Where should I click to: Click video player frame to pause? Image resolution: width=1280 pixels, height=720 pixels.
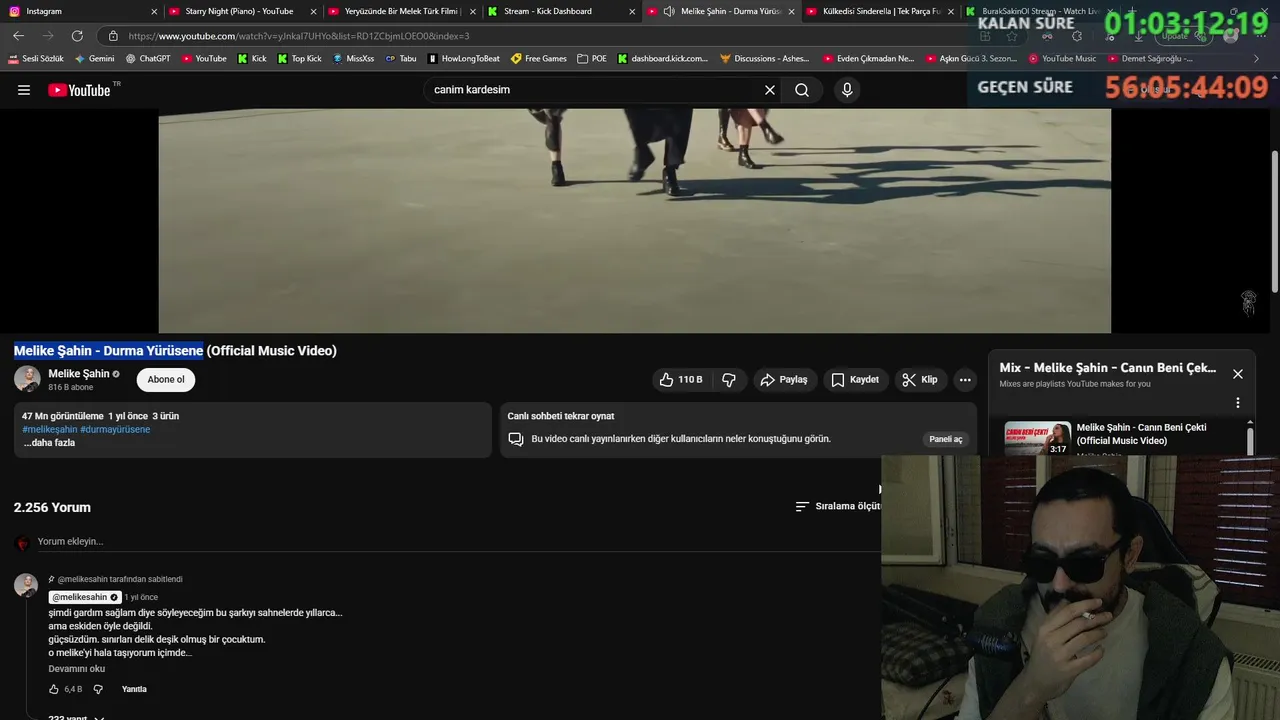tap(634, 220)
